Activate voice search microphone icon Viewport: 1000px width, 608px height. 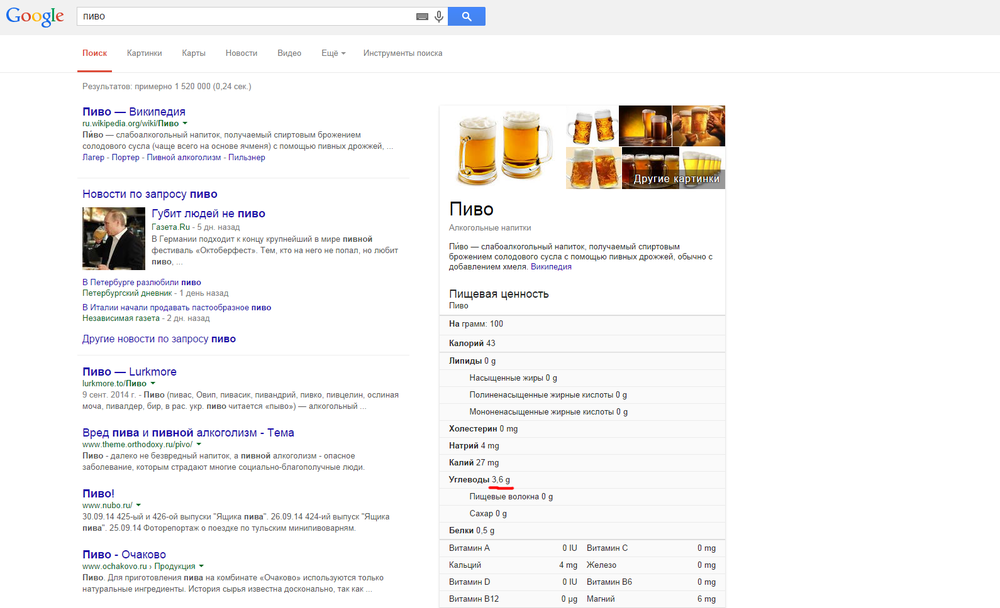(439, 17)
